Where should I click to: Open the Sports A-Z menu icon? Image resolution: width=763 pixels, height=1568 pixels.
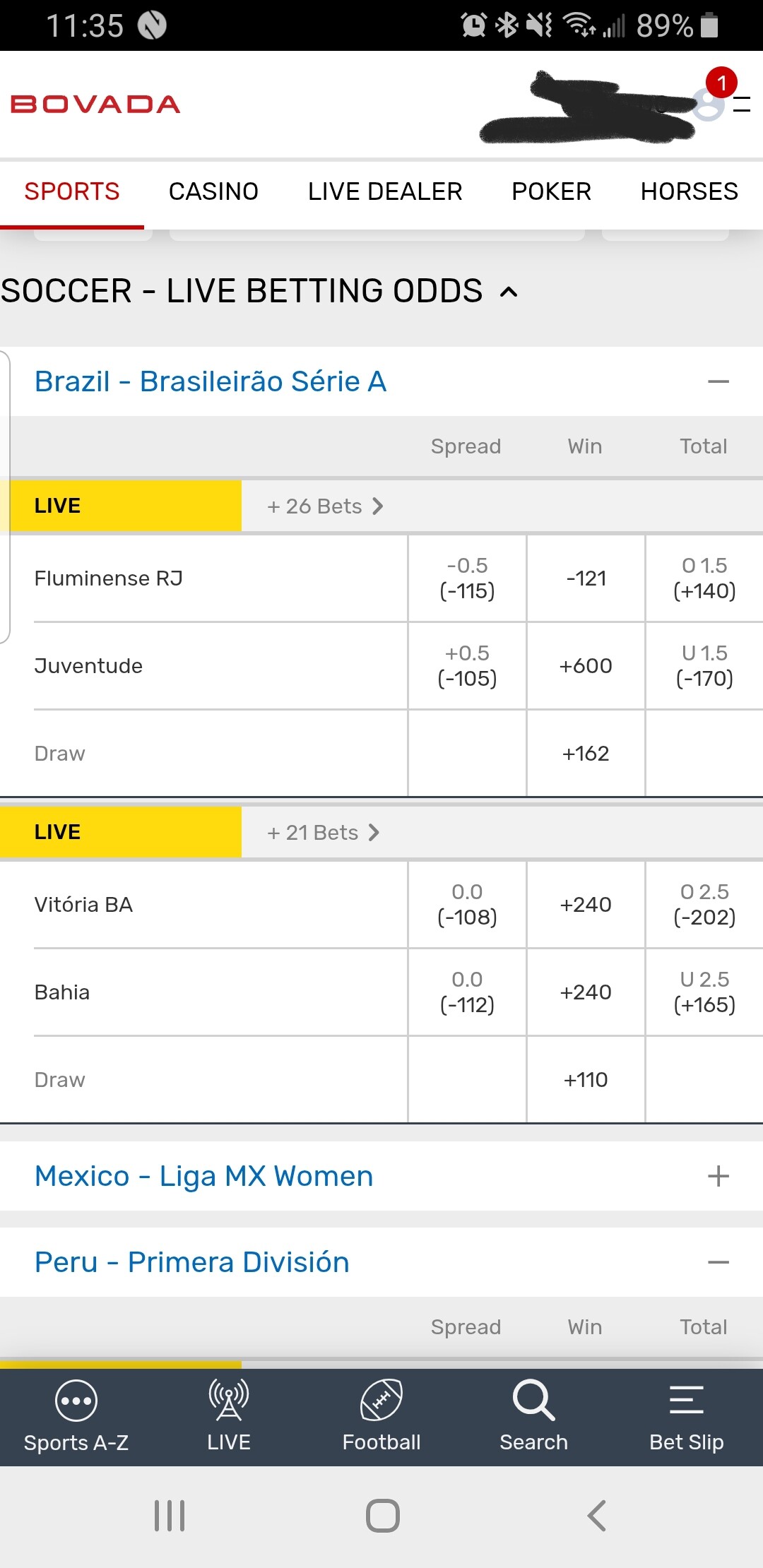point(76,1400)
